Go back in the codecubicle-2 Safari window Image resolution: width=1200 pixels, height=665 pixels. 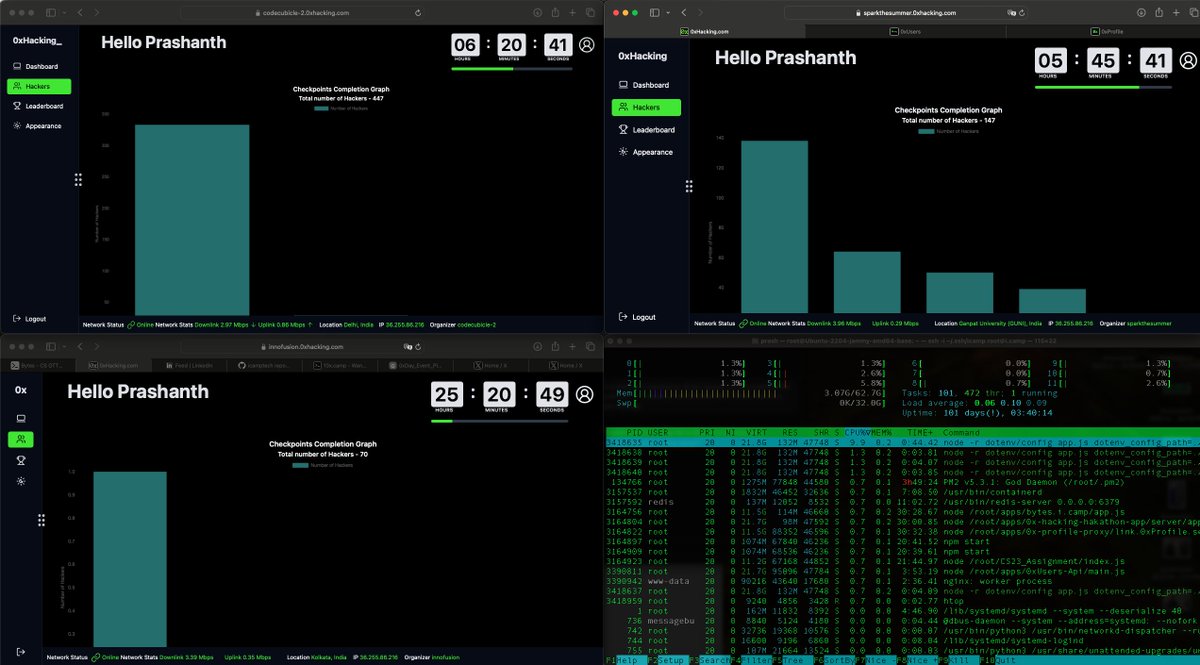80,12
